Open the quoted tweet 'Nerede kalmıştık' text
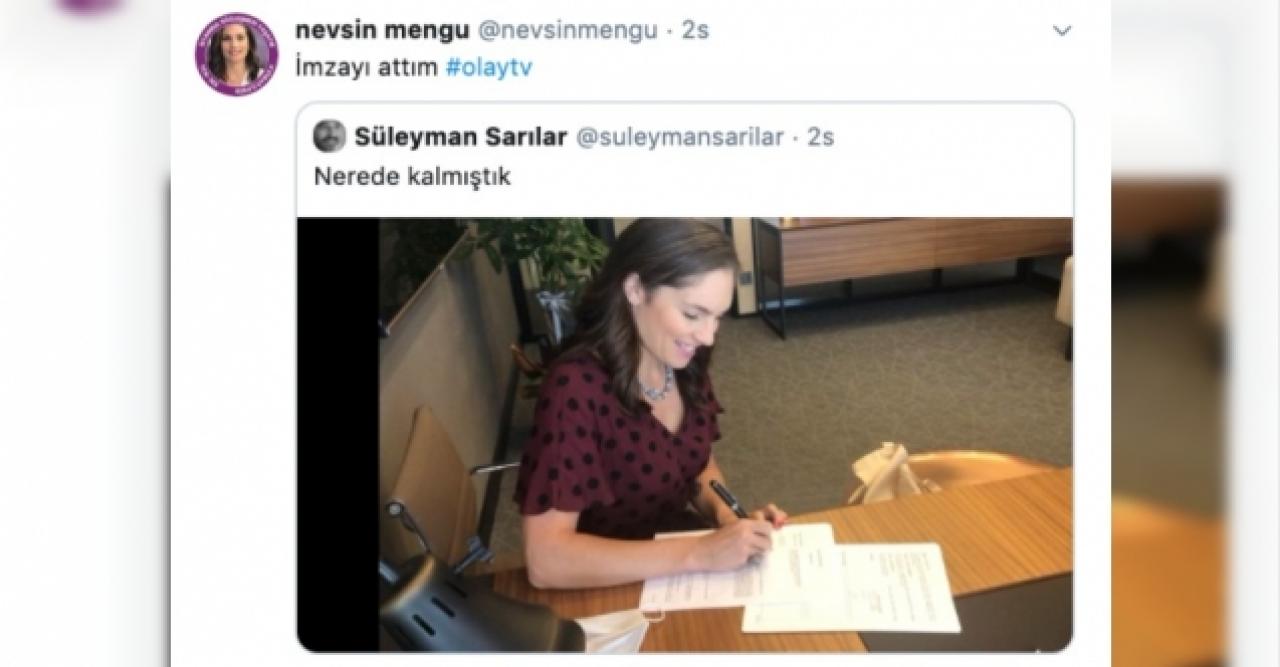 (412, 177)
